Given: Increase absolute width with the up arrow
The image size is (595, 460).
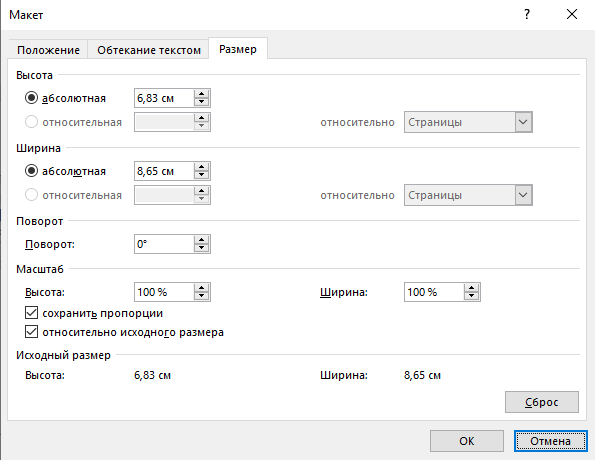Looking at the screenshot, I should tap(201, 167).
